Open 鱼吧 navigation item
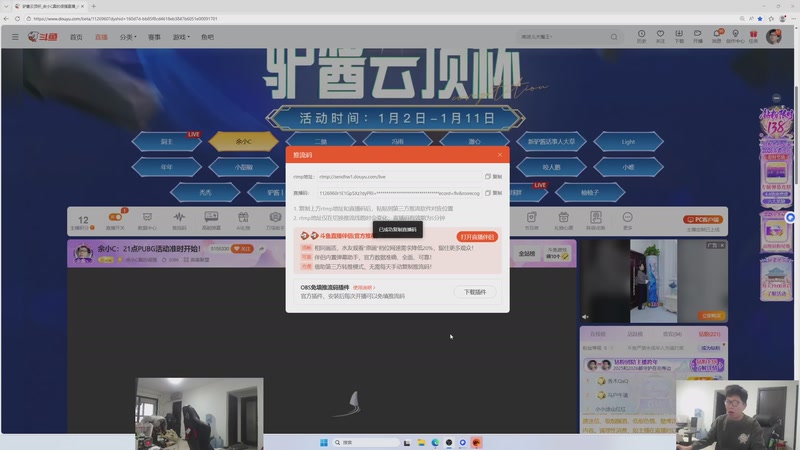The image size is (800, 450). [207, 37]
